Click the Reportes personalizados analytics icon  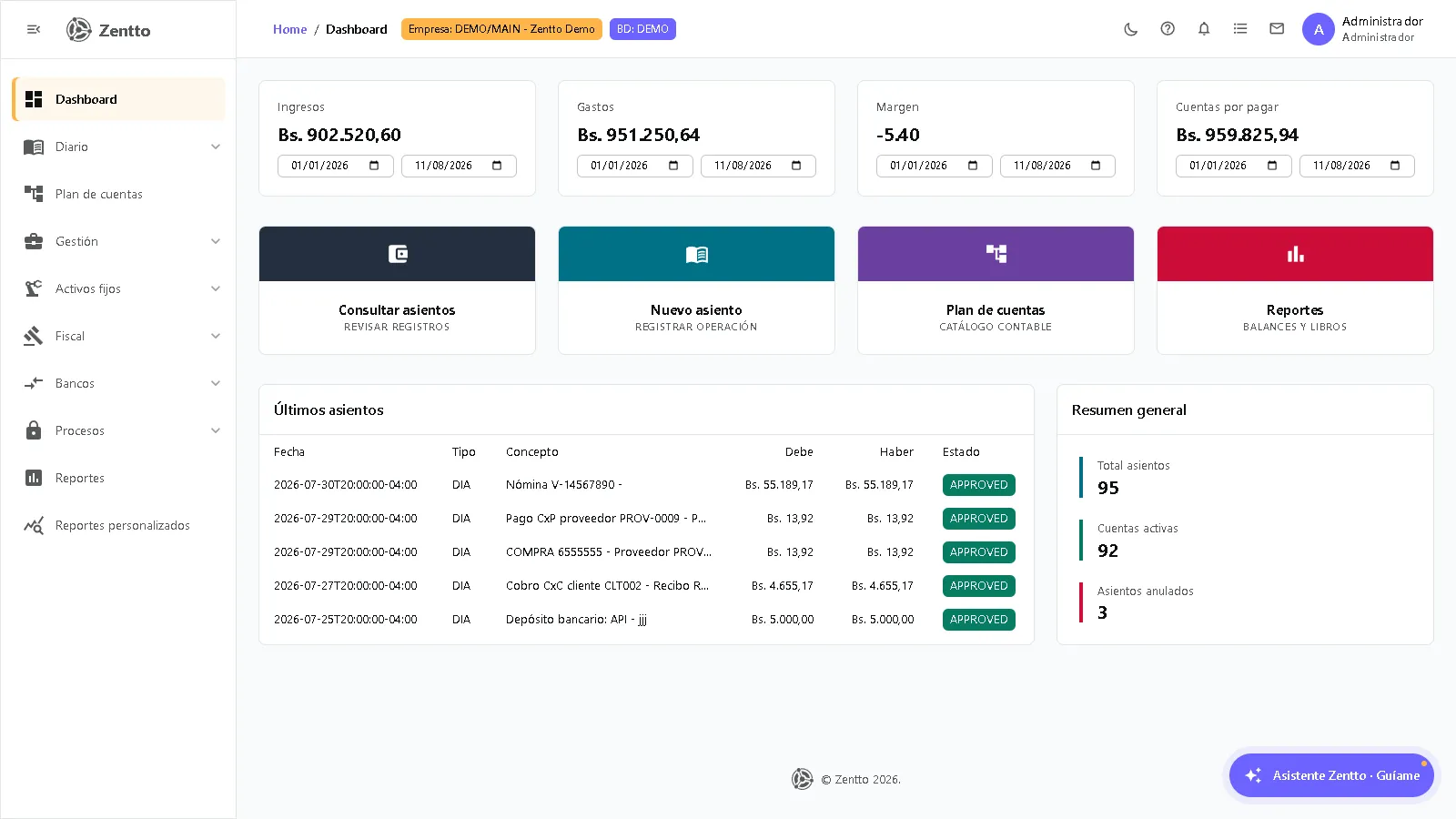coord(34,525)
